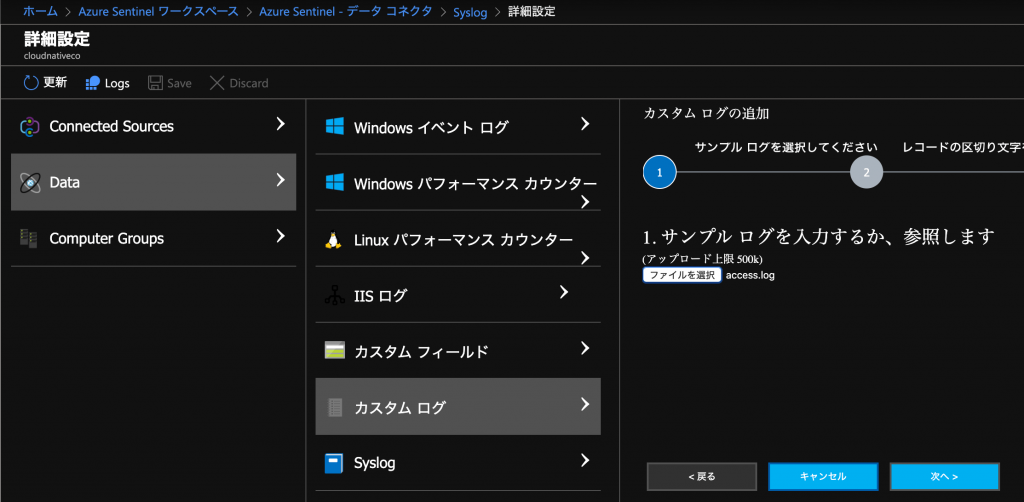Select the カスタム フィールド entry
The height and width of the screenshot is (502, 1024).
458,351
